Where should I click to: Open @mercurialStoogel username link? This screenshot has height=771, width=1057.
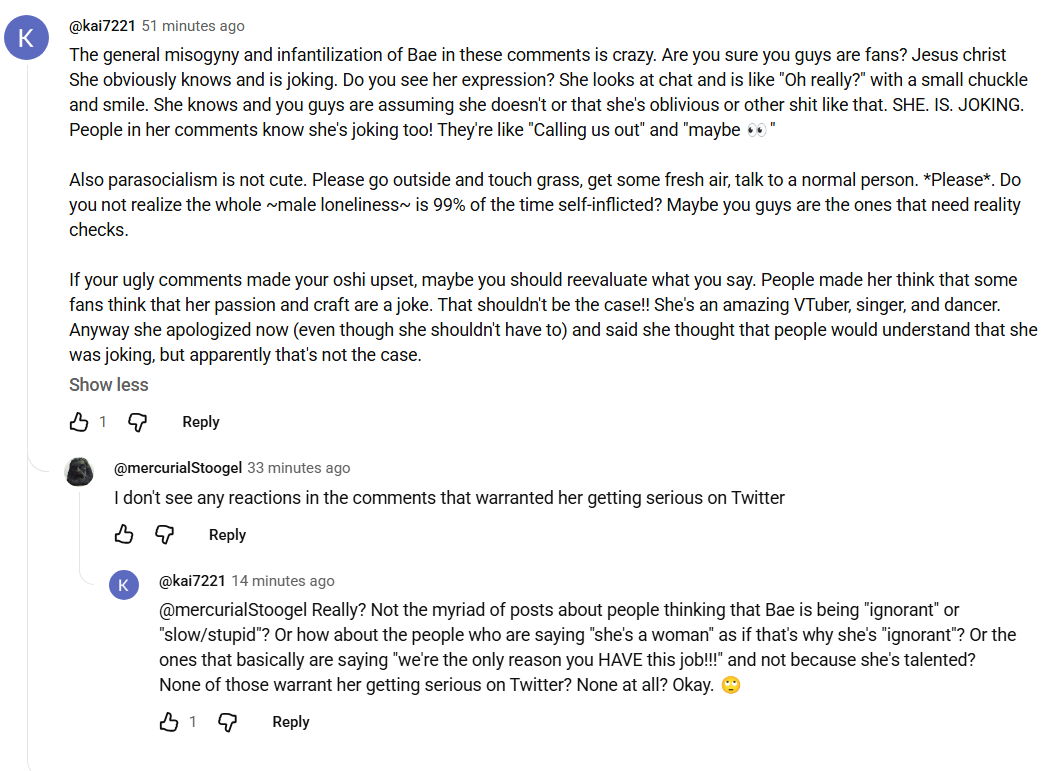click(x=178, y=468)
